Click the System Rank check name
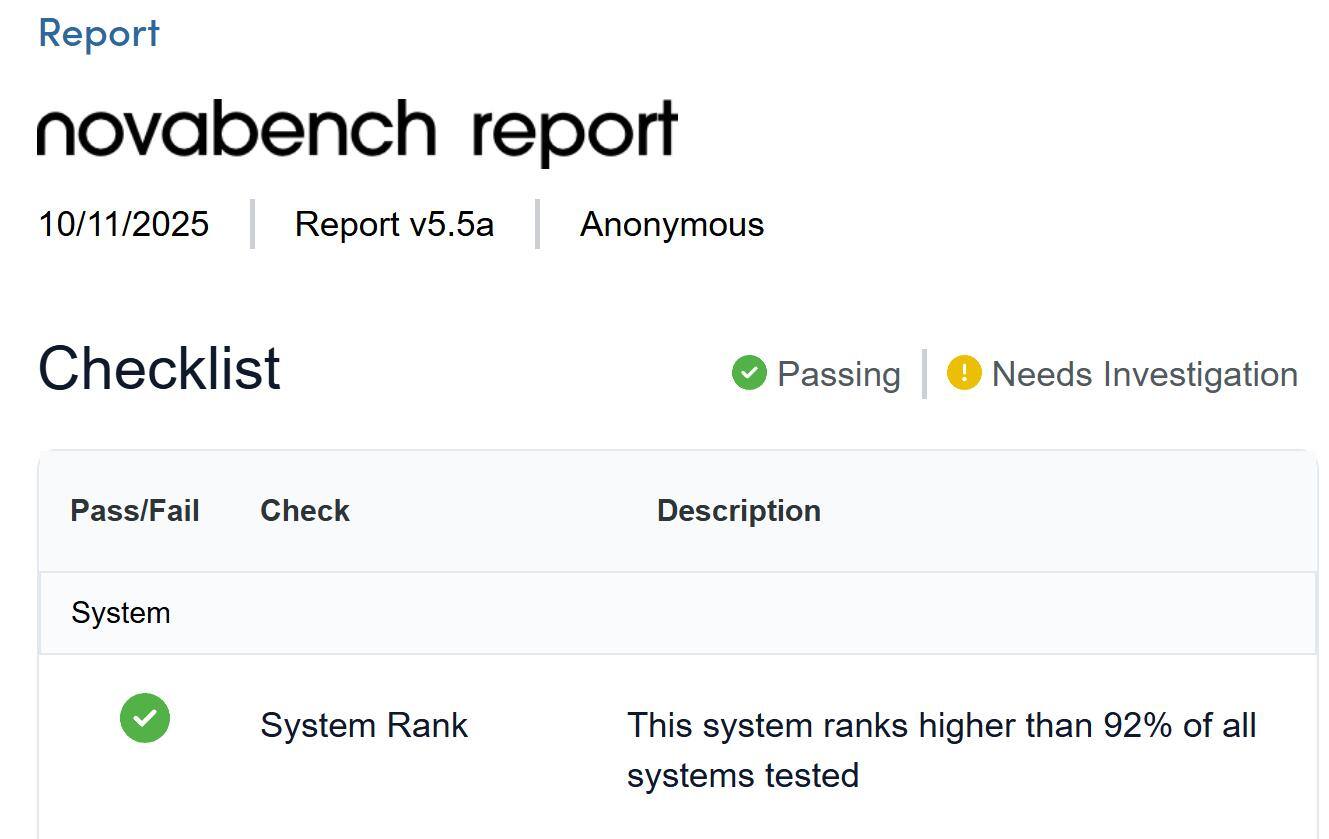The height and width of the screenshot is (839, 1329). point(364,725)
